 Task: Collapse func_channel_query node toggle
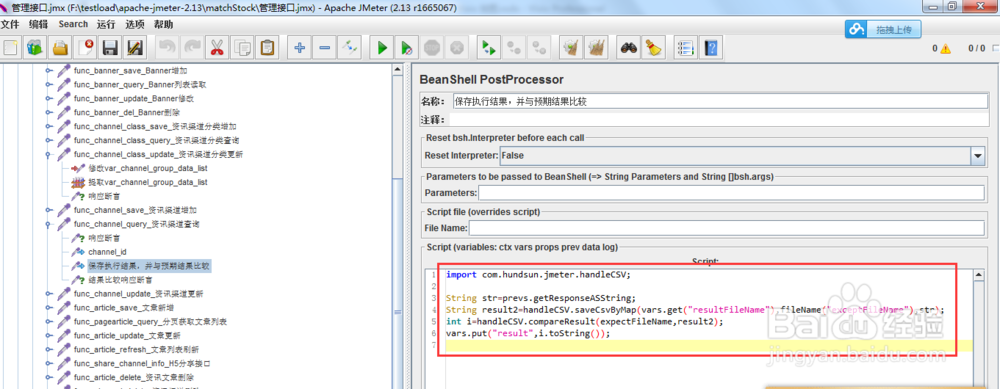[x=48, y=224]
